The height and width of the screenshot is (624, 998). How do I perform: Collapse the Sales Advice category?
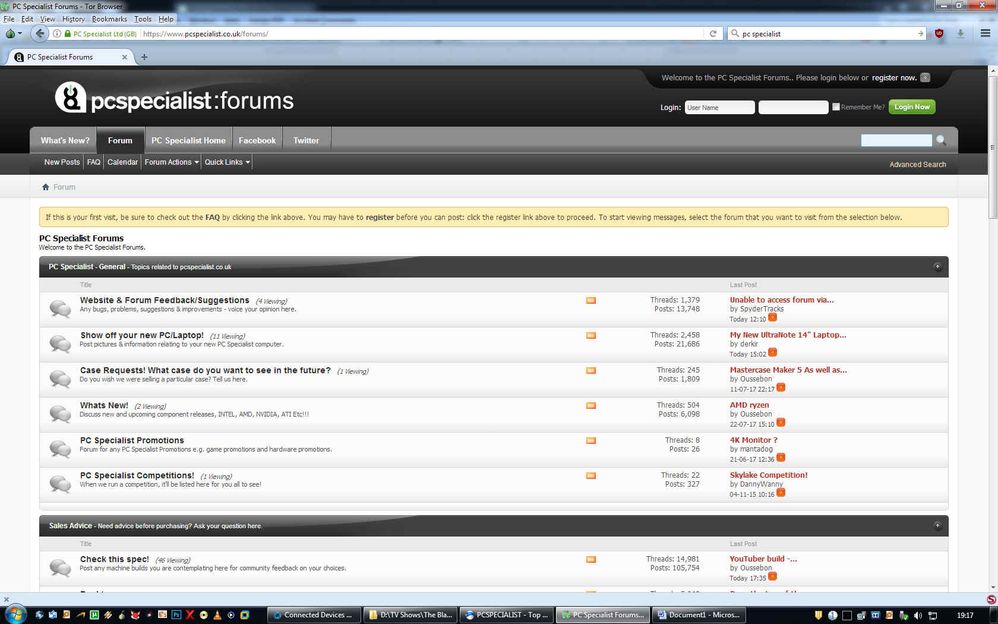point(937,525)
